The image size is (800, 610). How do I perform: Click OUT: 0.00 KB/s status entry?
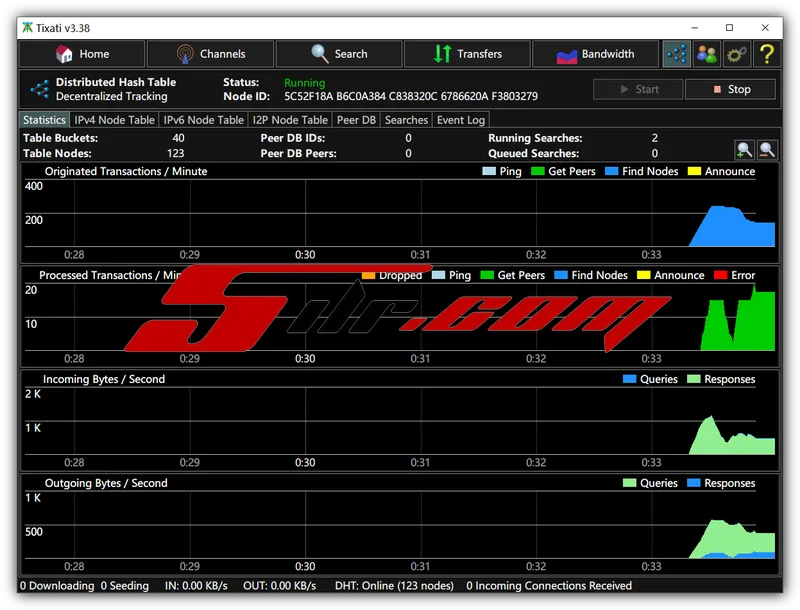coord(280,586)
